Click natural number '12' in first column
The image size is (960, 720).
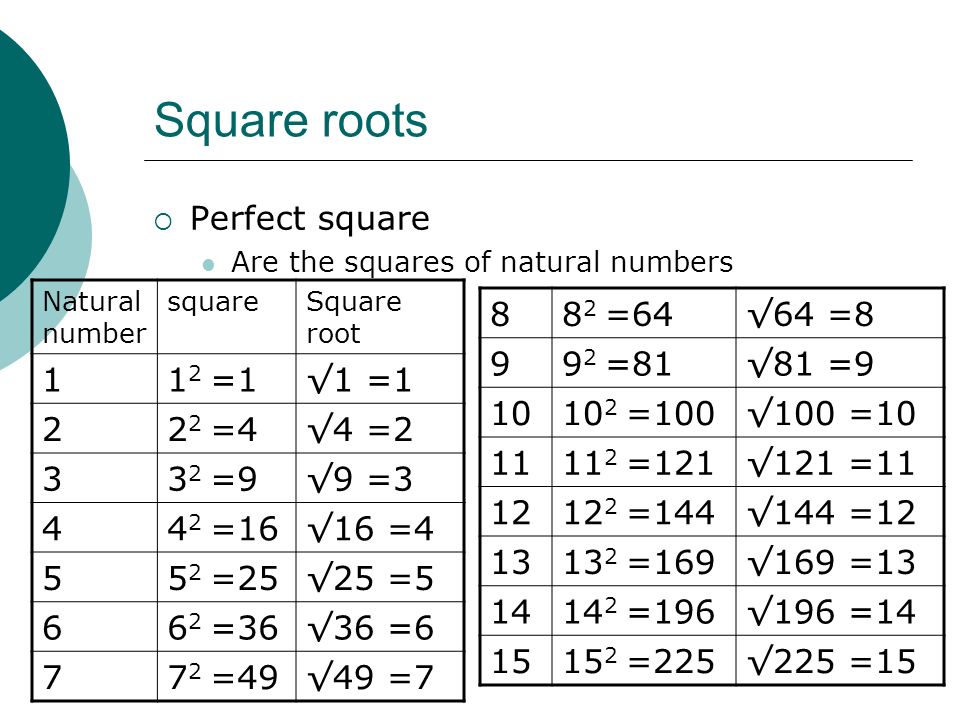[x=516, y=512]
